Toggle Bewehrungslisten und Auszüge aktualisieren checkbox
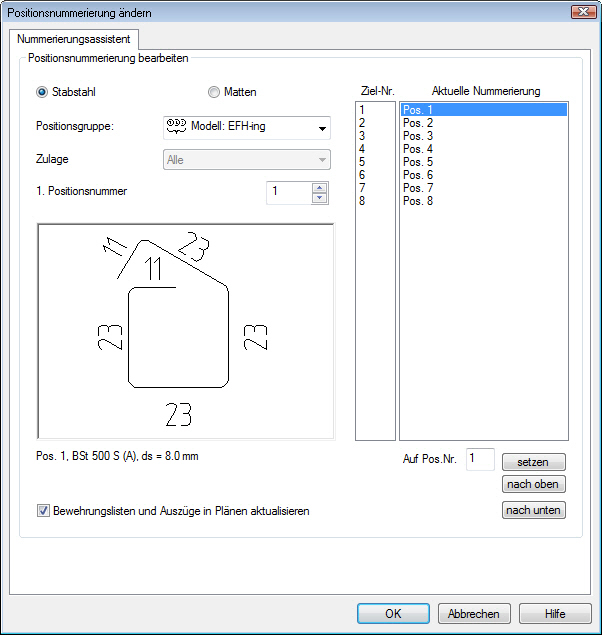 tap(43, 511)
